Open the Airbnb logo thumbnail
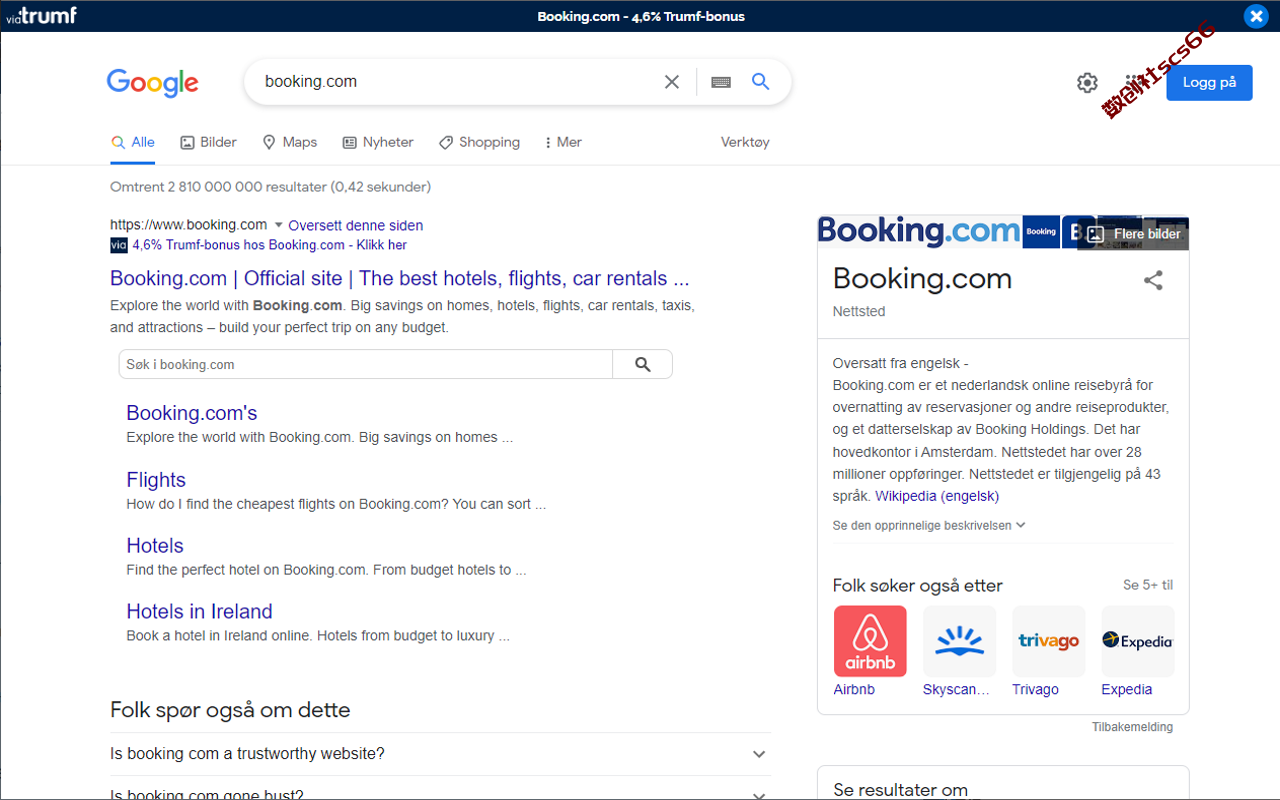 coord(870,641)
